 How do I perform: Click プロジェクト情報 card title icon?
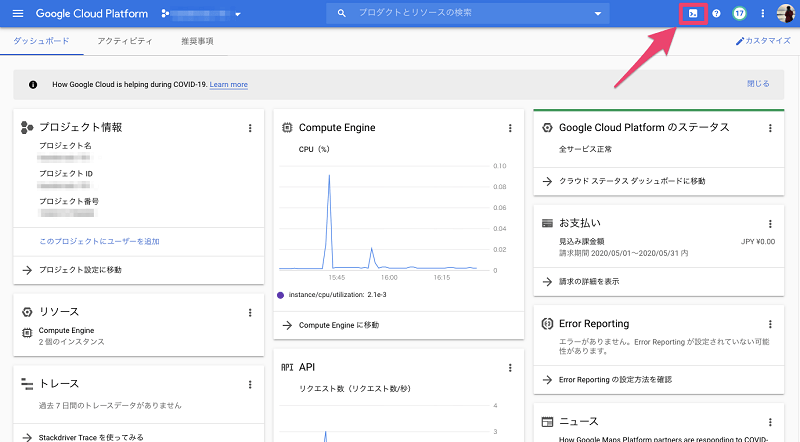pyautogui.click(x=27, y=128)
